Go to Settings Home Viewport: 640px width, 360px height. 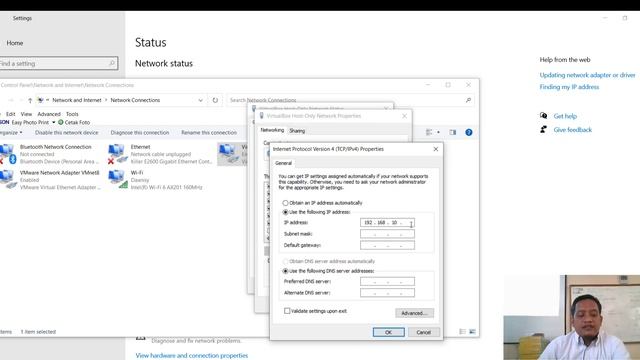[x=15, y=43]
